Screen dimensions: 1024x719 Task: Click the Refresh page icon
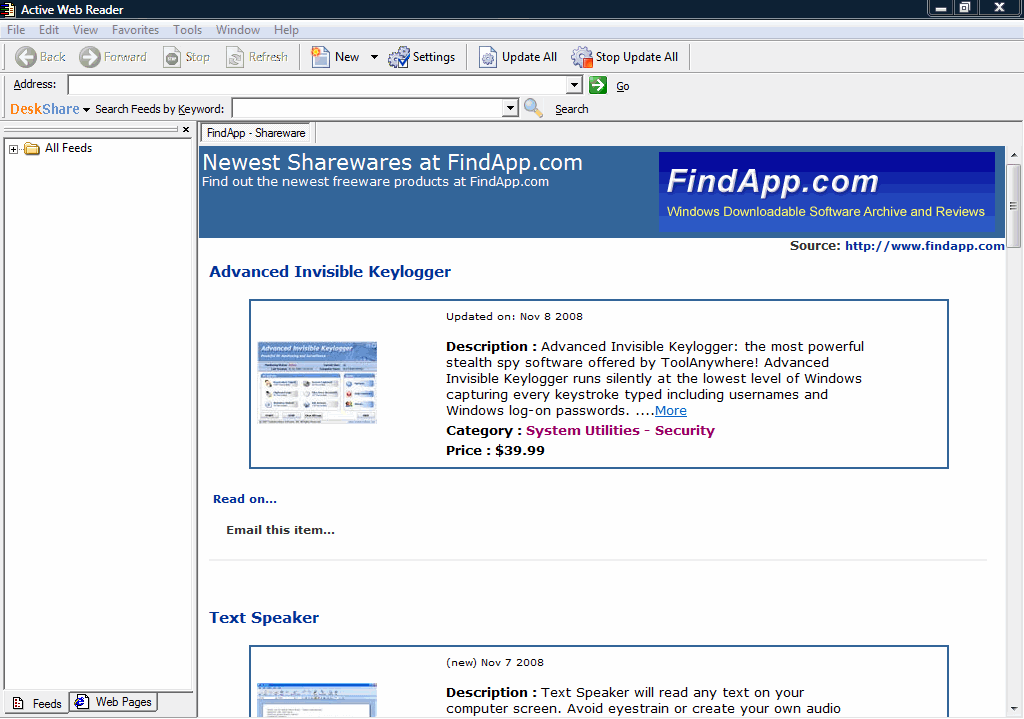pos(235,57)
